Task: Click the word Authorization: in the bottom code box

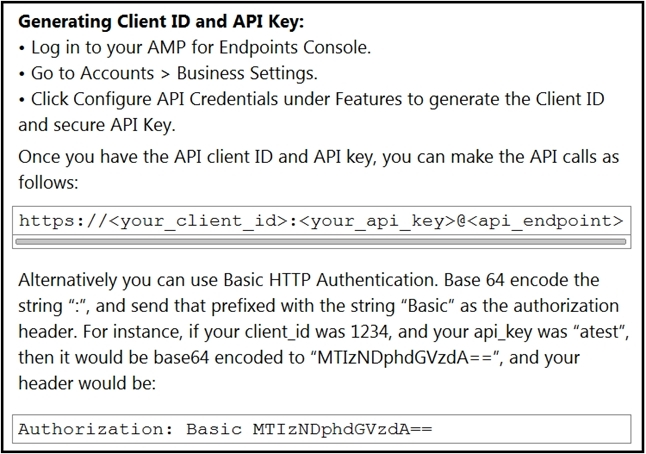Action: point(96,429)
